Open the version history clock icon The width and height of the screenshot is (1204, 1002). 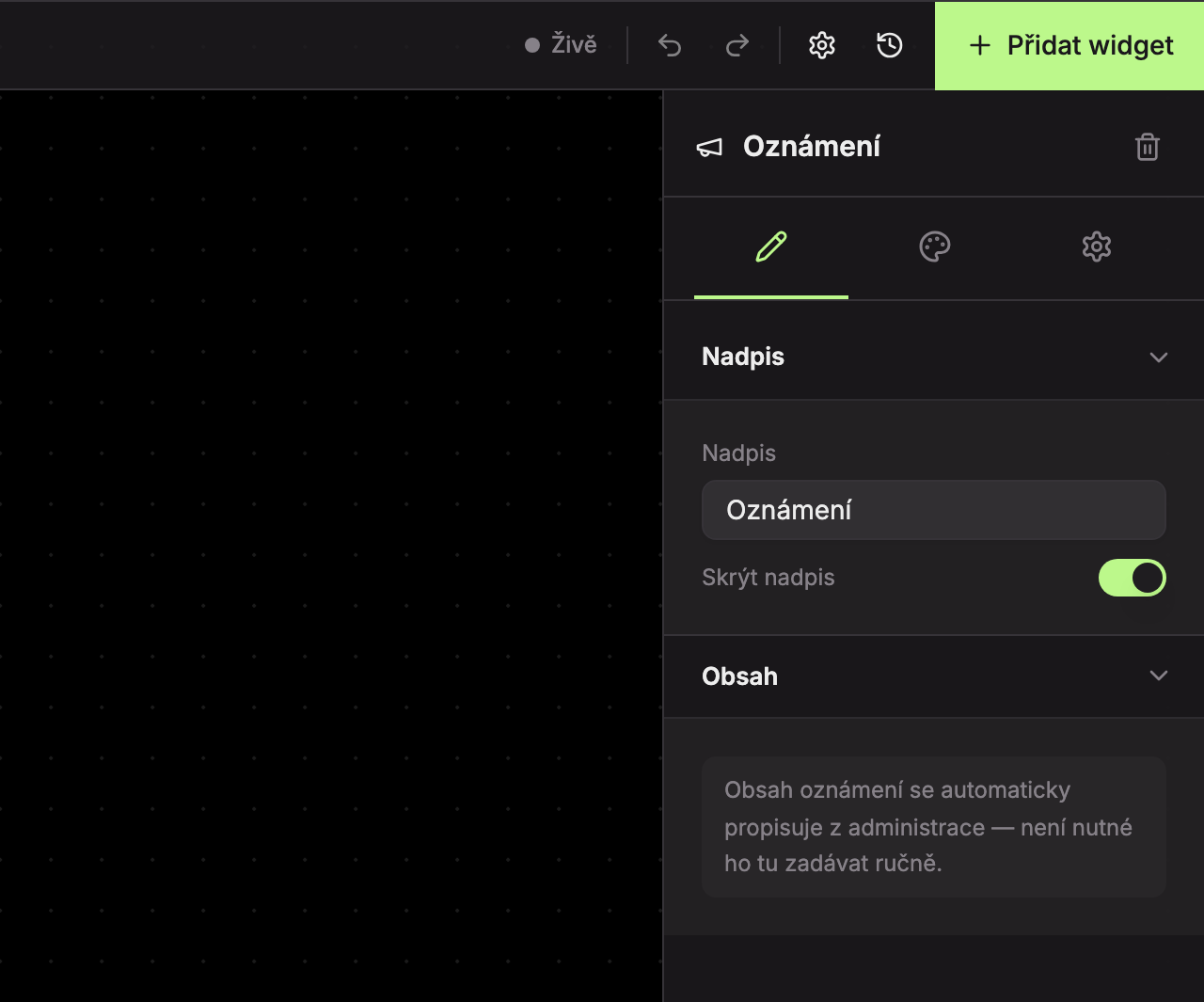point(890,45)
